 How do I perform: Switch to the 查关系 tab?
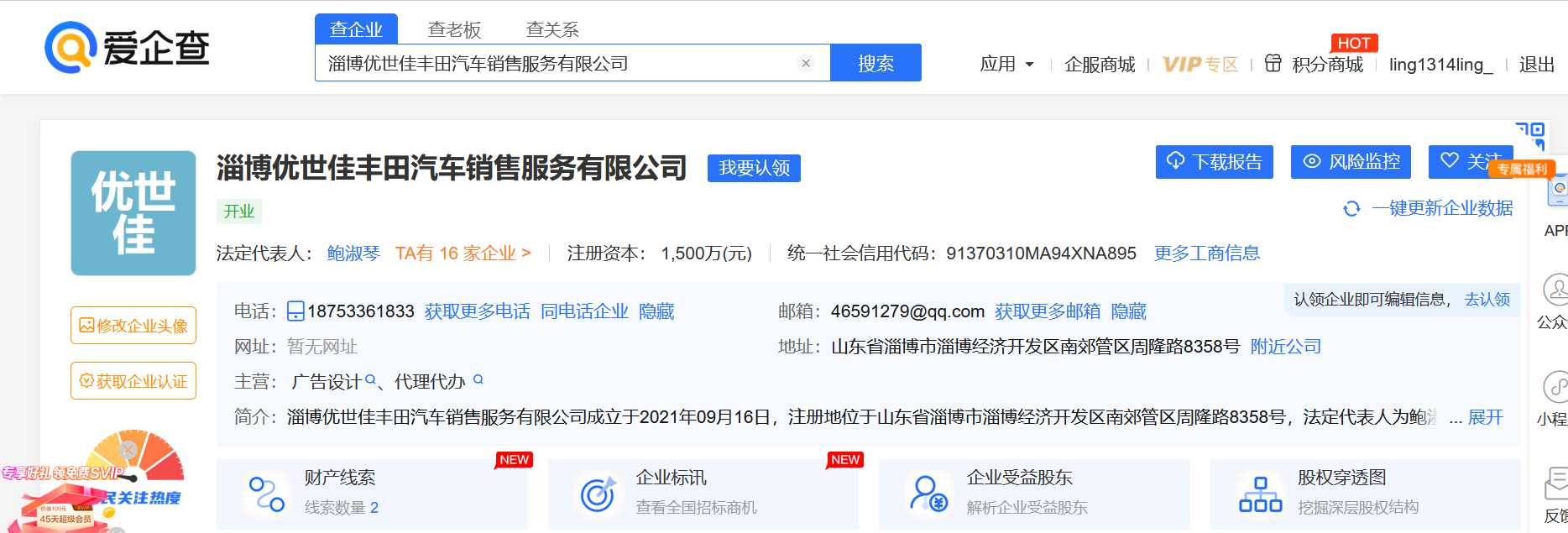pyautogui.click(x=552, y=29)
